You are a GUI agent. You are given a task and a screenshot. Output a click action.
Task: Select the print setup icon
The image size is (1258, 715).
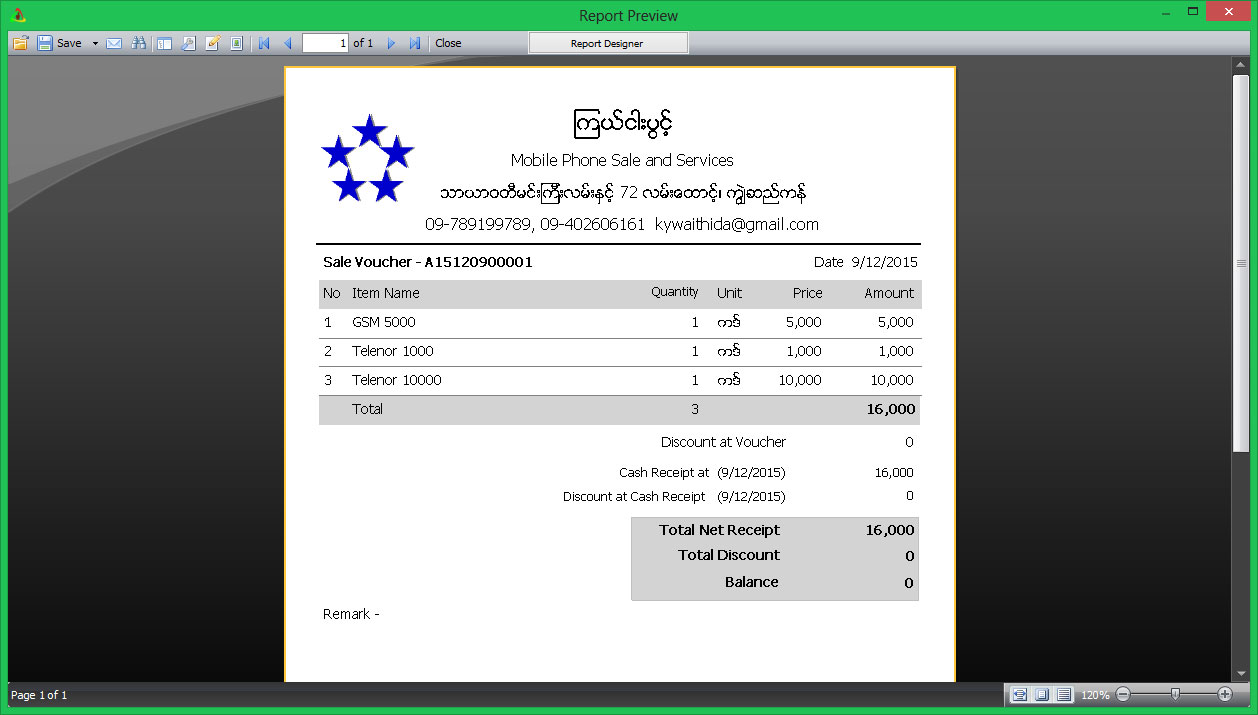187,43
